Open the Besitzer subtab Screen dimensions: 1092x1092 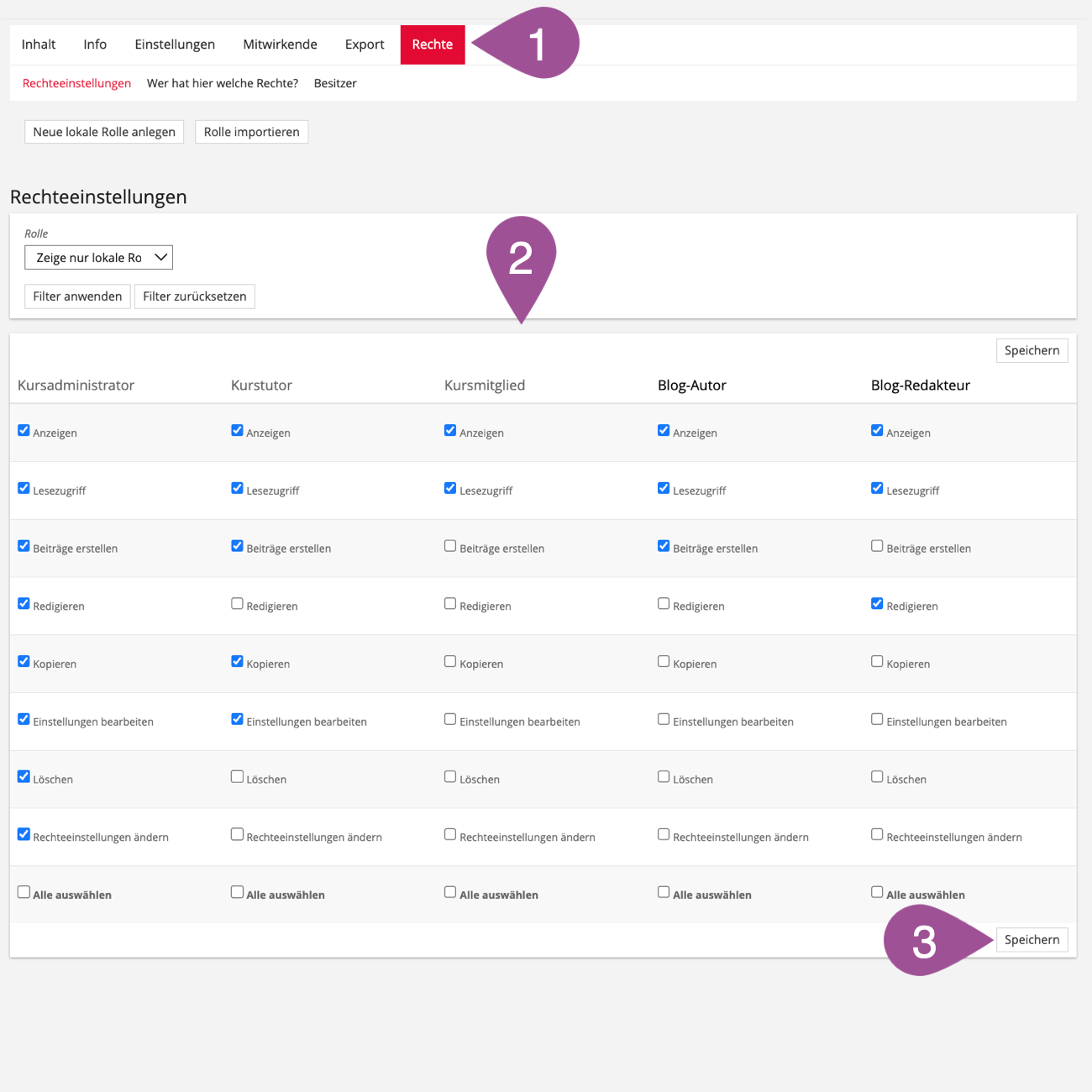tap(335, 83)
